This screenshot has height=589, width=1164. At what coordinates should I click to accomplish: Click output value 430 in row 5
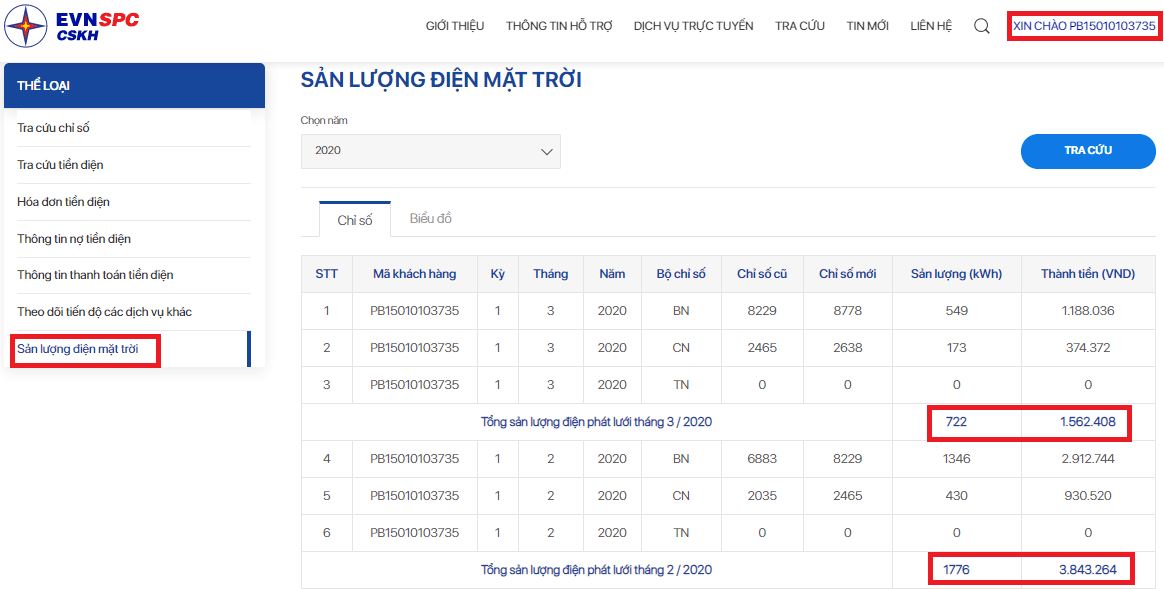pyautogui.click(x=956, y=495)
